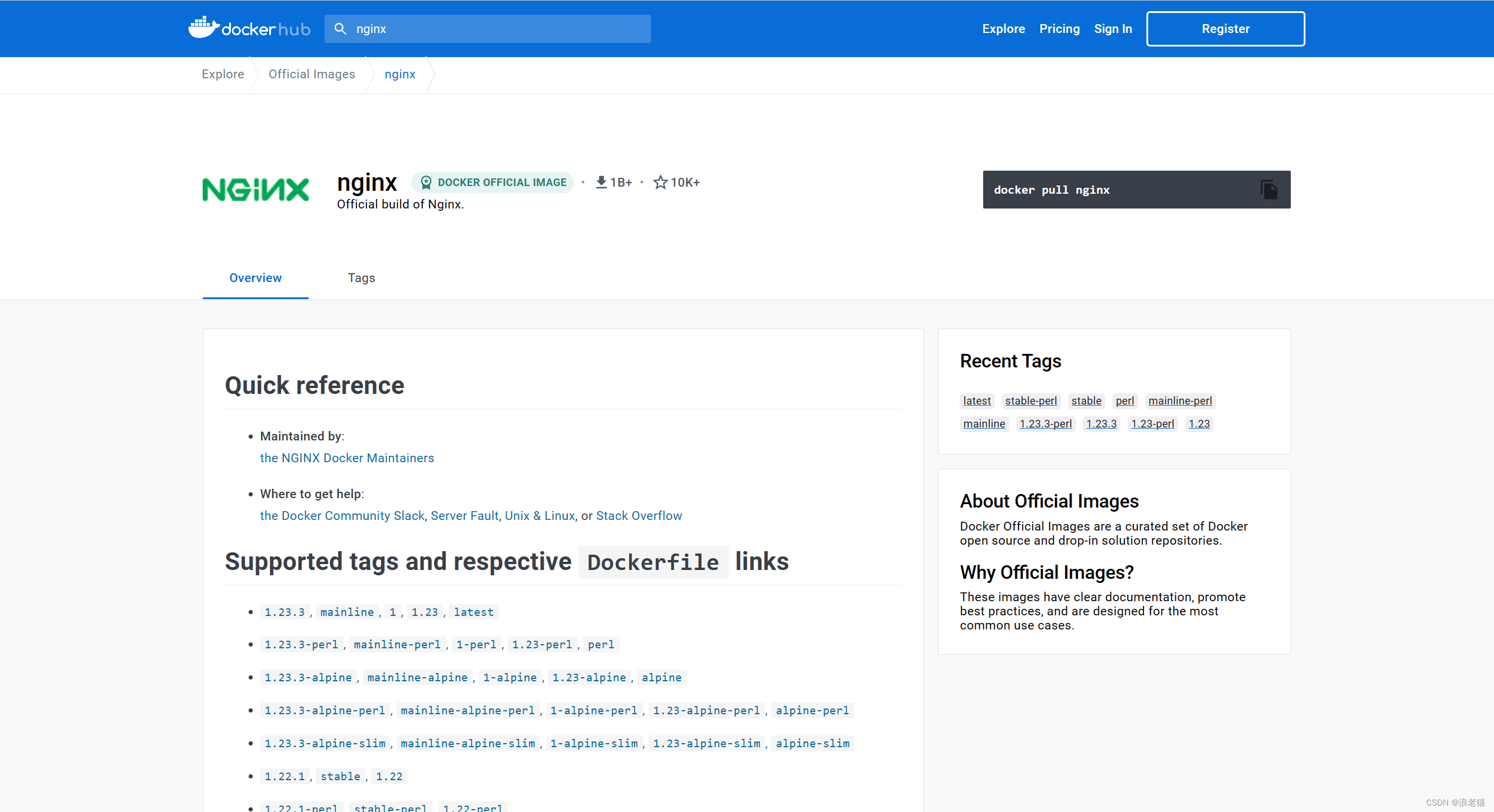The width and height of the screenshot is (1494, 812).
Task: Click the downloads arrow icon
Action: coord(601,183)
